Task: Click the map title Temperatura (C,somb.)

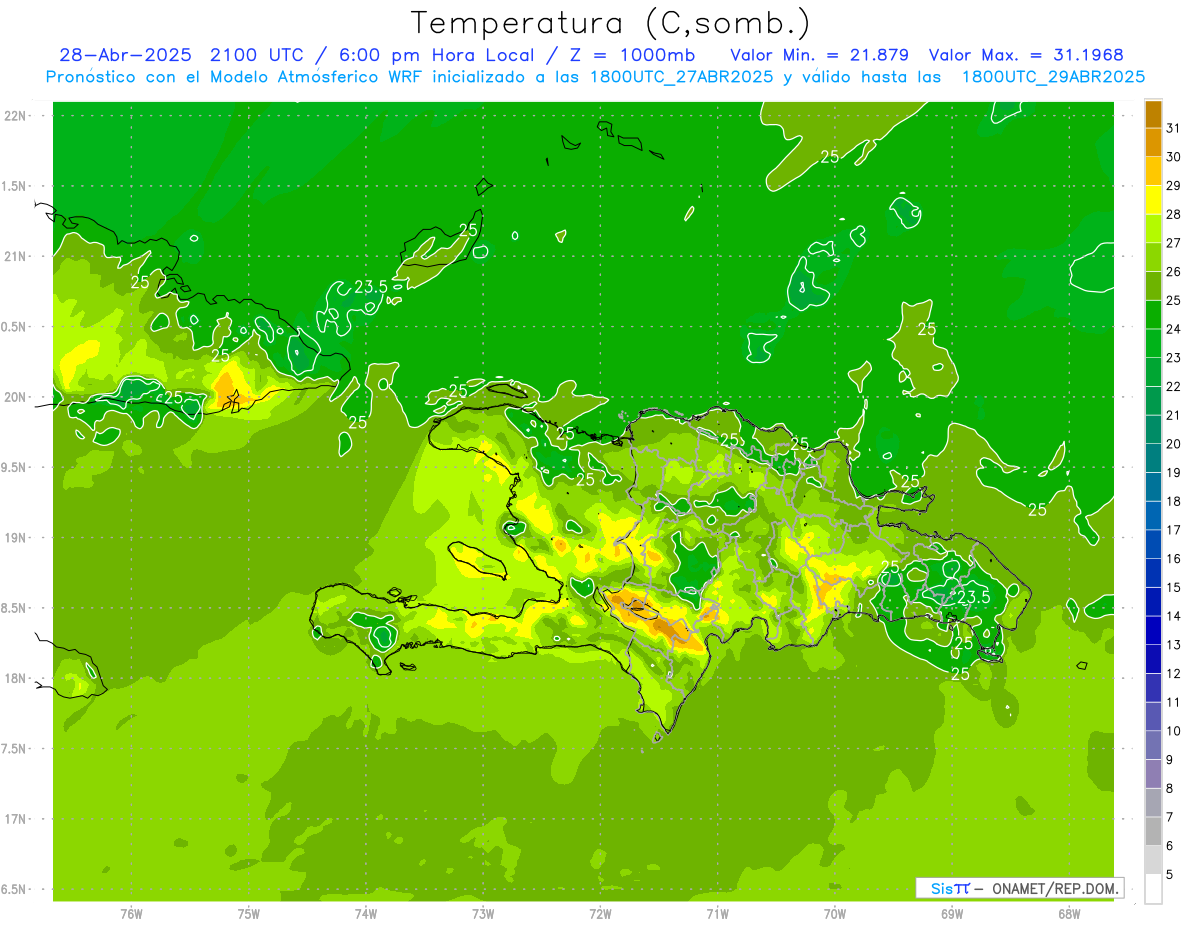Action: (611, 23)
